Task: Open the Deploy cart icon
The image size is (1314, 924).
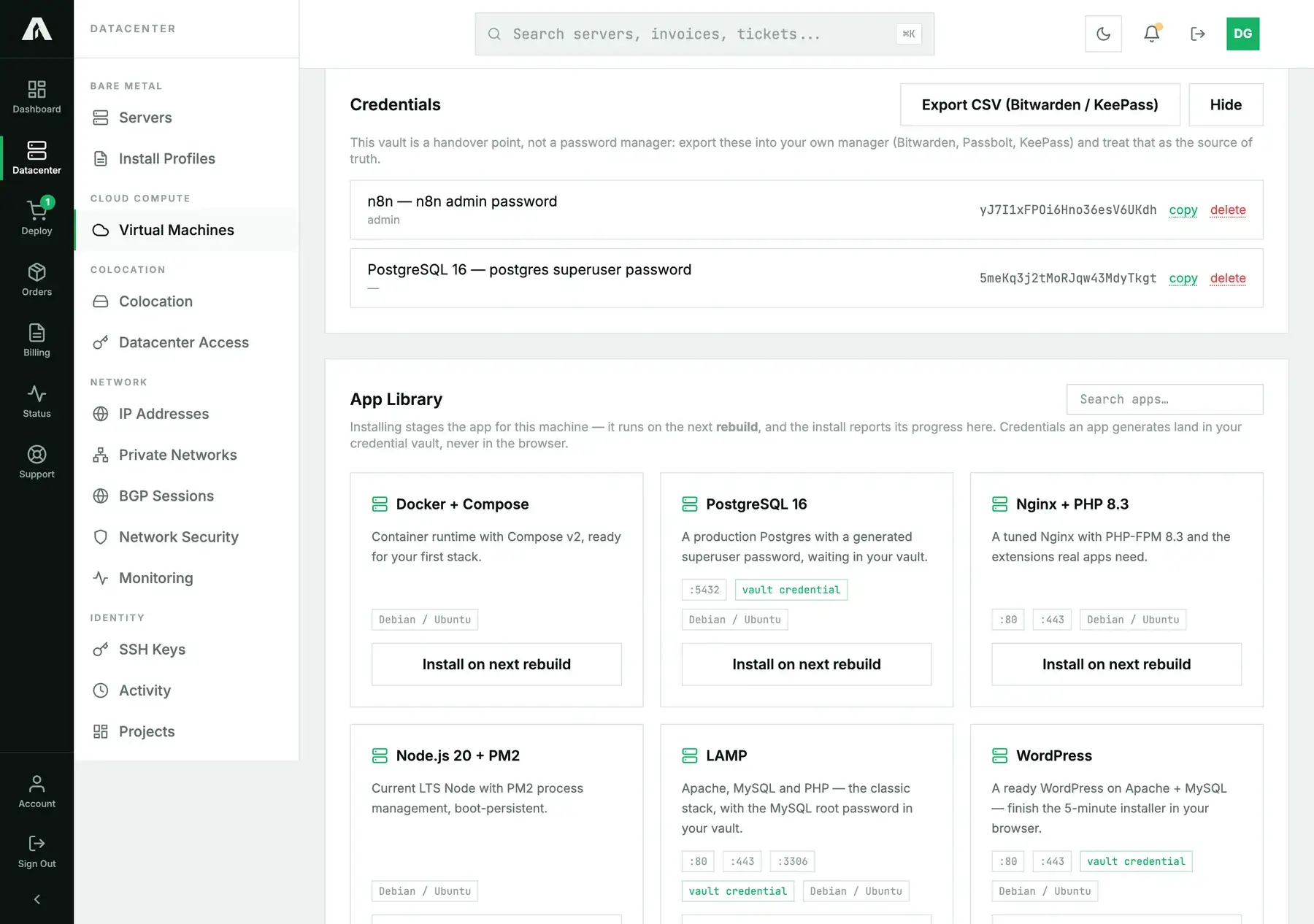Action: [x=36, y=218]
